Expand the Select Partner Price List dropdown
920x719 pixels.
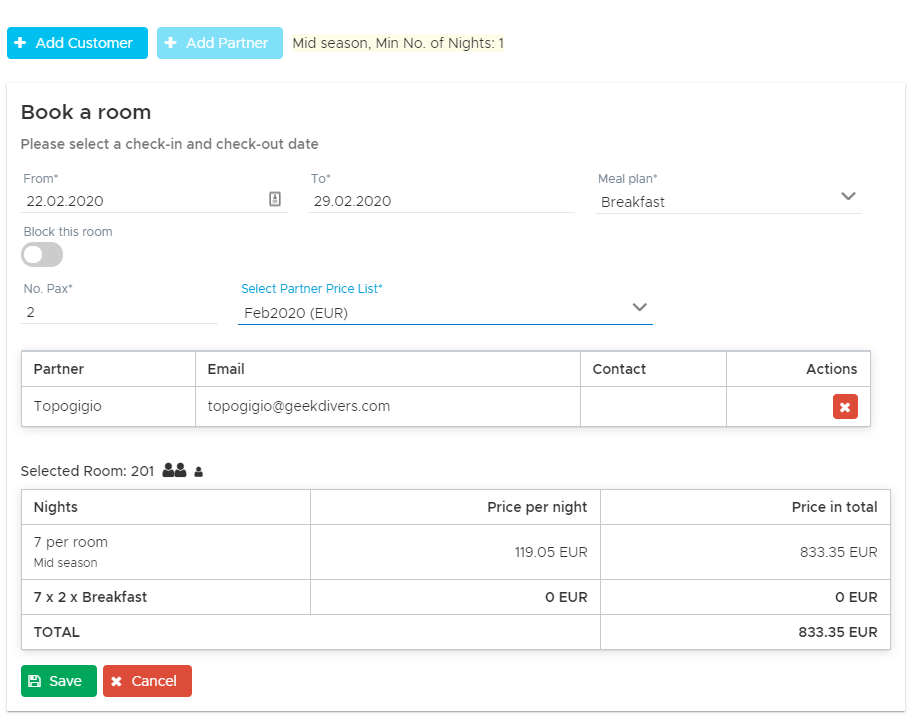pos(445,312)
